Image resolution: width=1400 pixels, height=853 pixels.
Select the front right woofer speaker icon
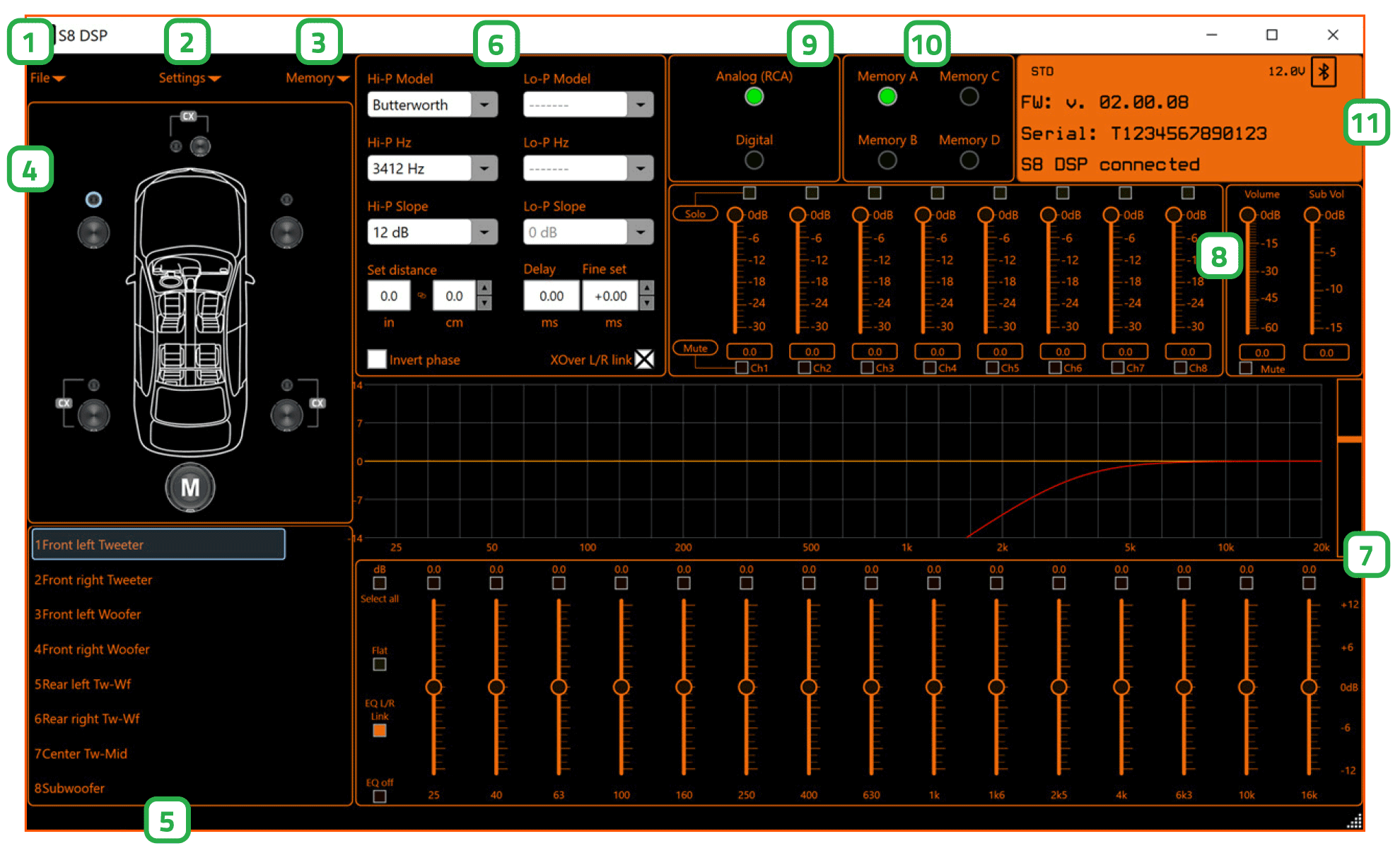tap(286, 232)
